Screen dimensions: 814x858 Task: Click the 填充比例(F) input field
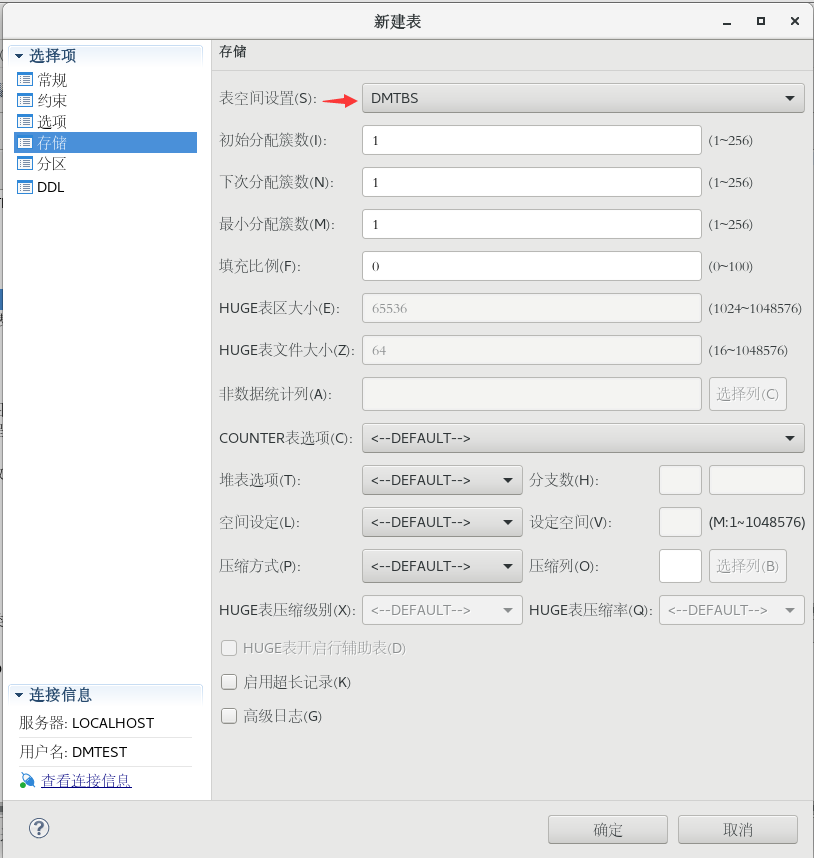coord(532,266)
